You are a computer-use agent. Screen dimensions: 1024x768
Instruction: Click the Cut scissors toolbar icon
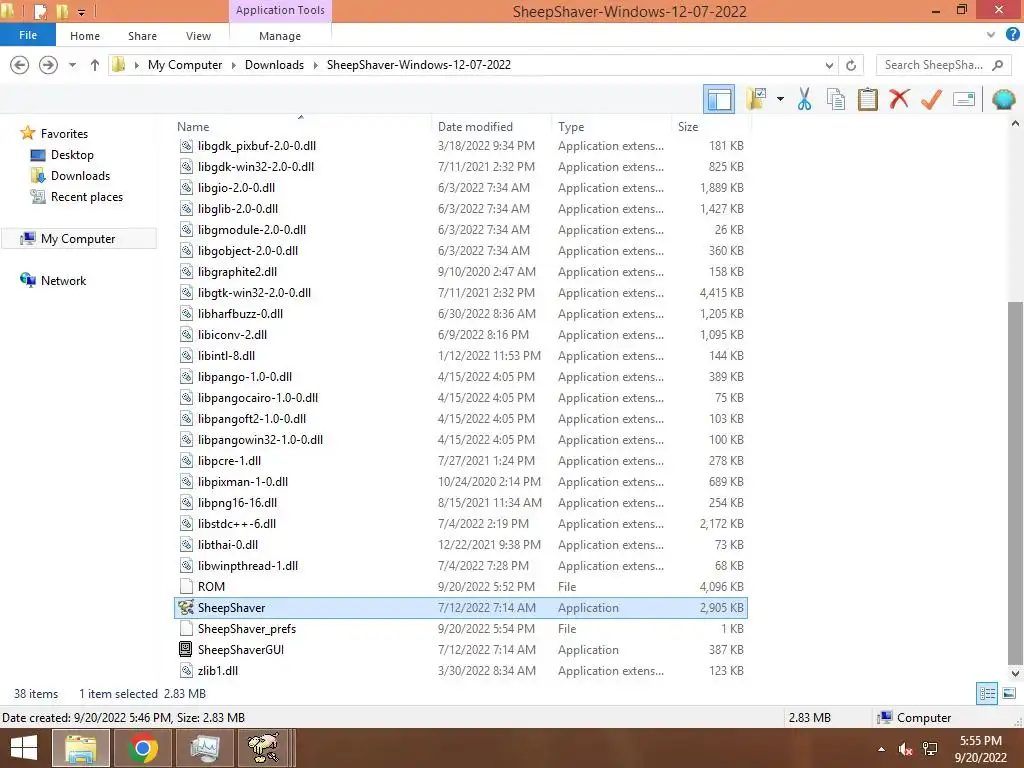point(804,99)
